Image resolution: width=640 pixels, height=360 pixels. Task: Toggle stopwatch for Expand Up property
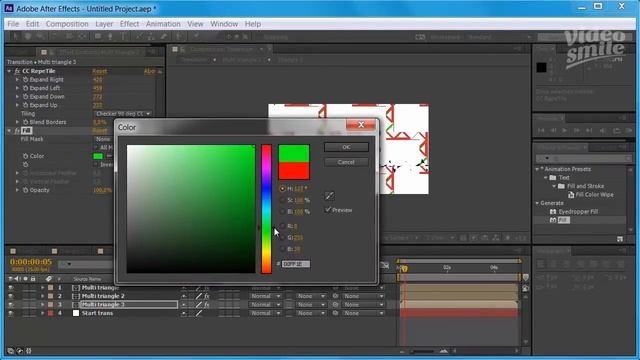pos(25,105)
